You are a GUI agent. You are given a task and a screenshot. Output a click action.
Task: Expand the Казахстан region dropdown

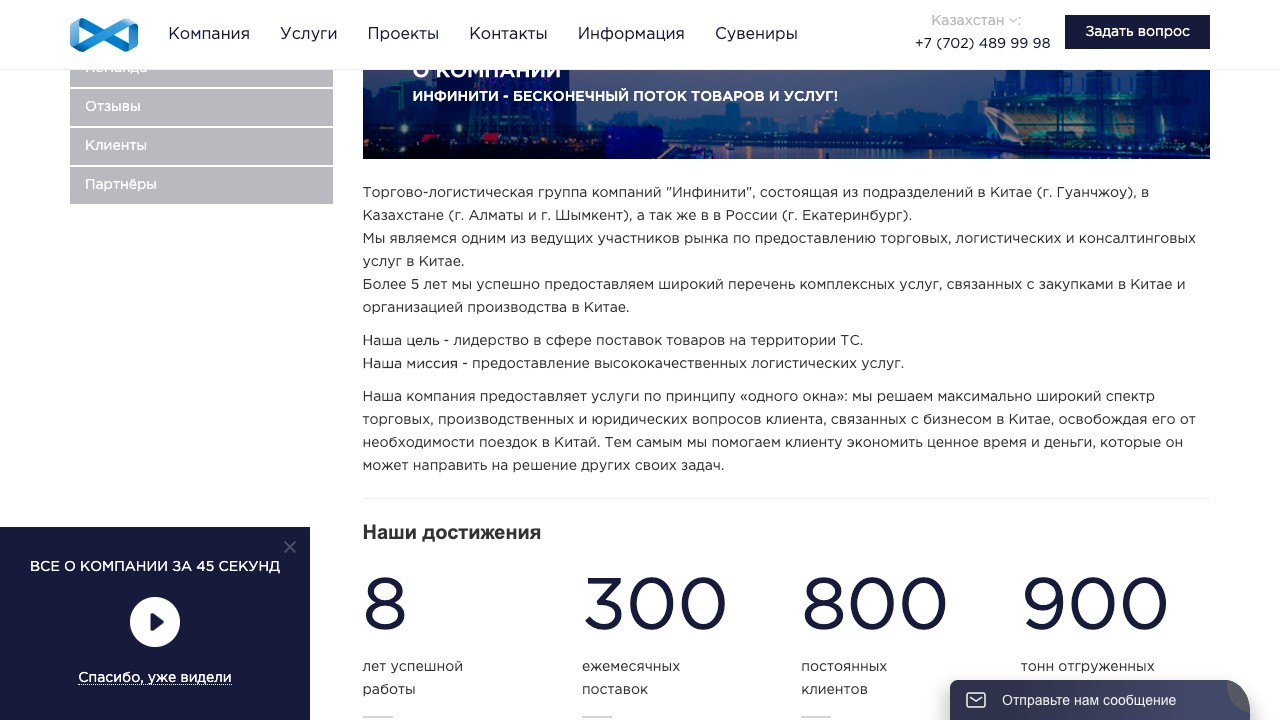(x=975, y=20)
